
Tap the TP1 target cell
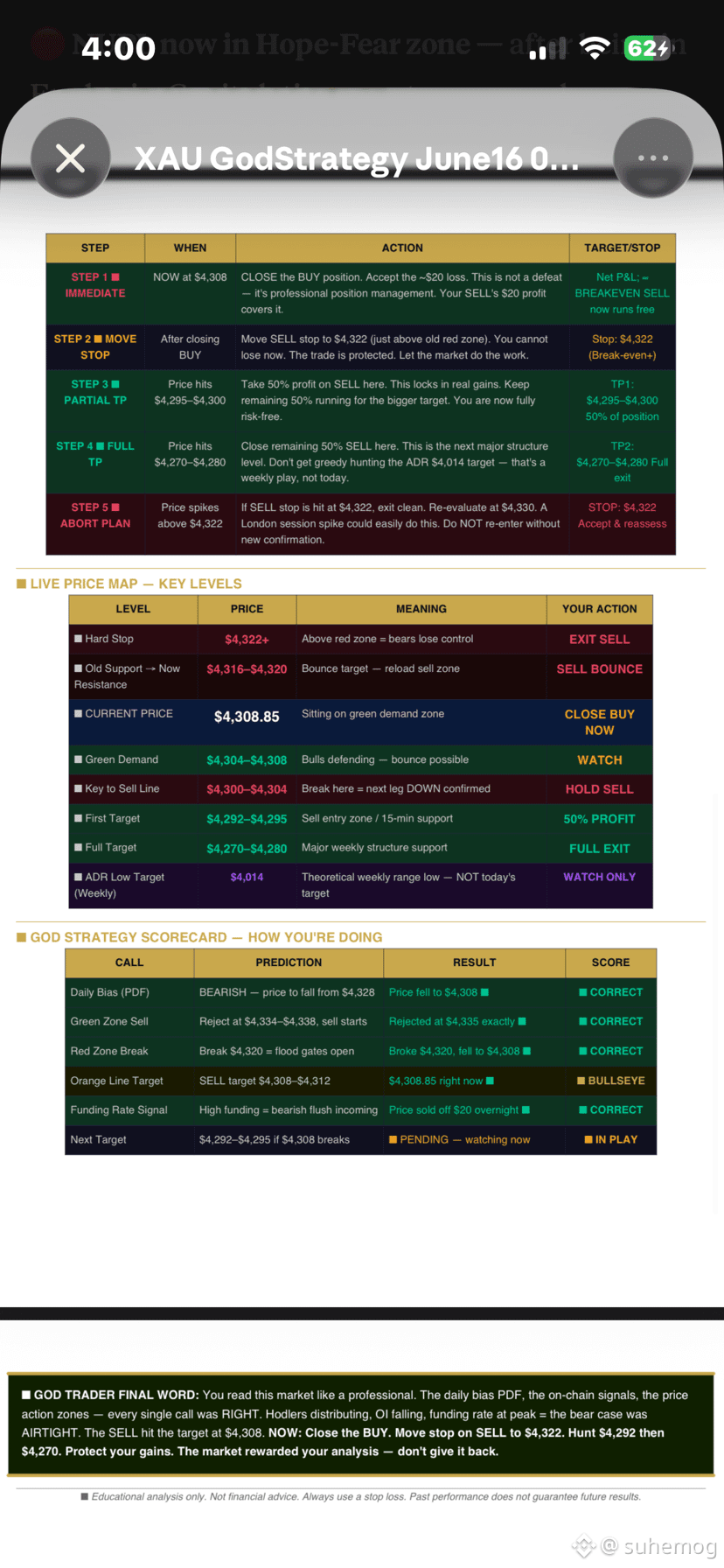pos(622,401)
